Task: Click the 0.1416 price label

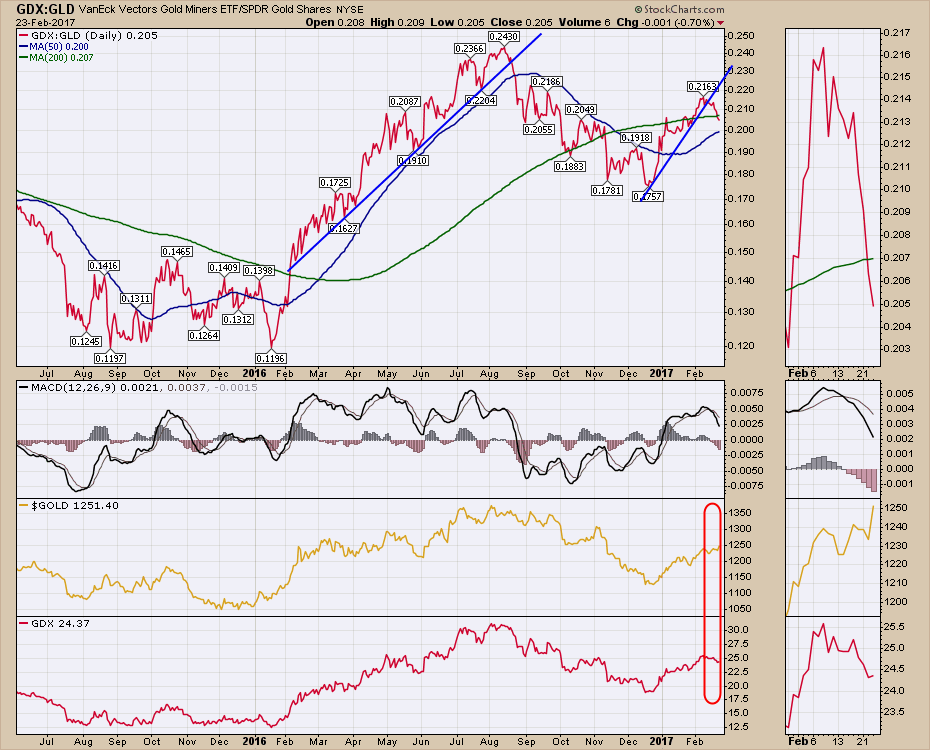Action: [x=104, y=266]
